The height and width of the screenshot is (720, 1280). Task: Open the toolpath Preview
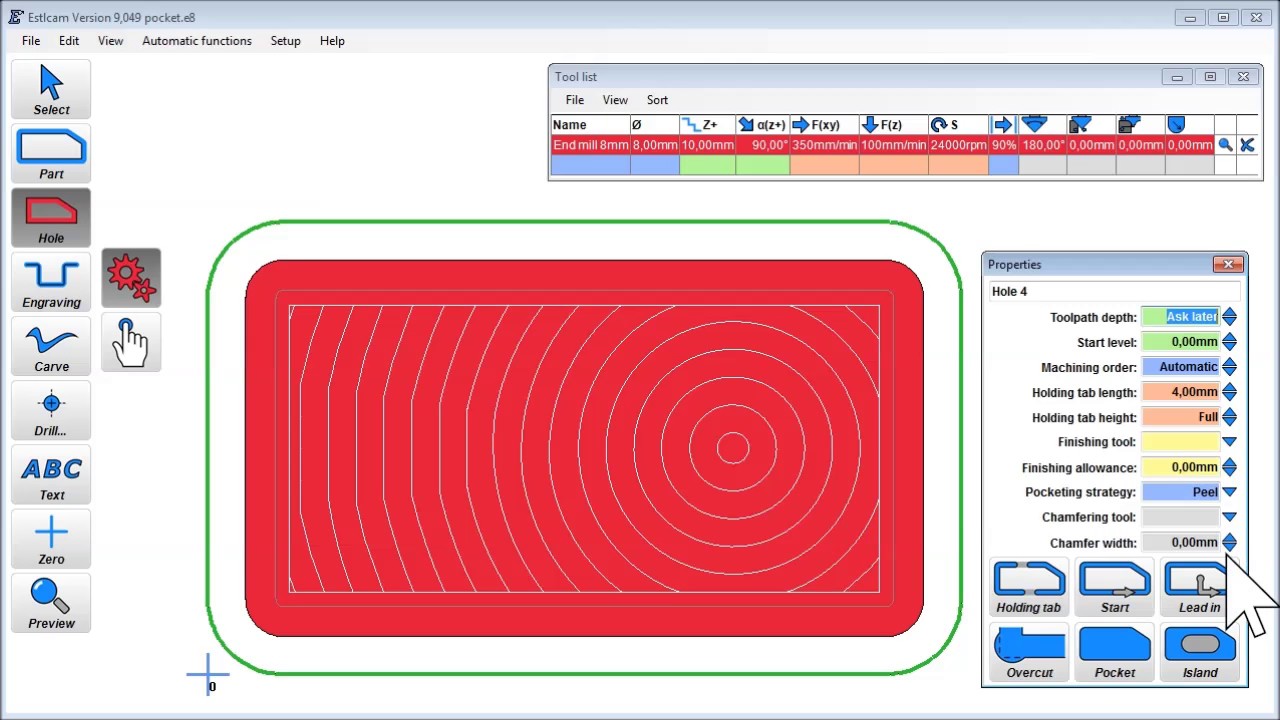point(51,604)
